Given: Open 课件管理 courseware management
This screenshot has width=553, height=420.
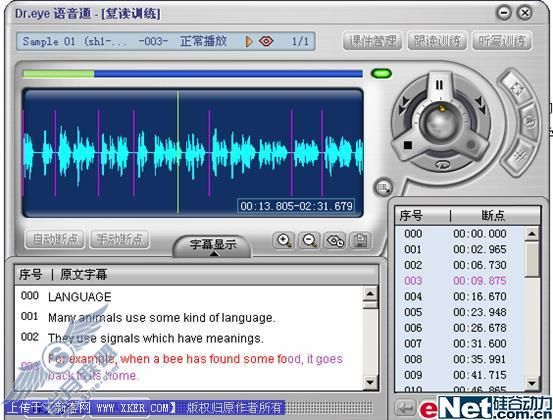Looking at the screenshot, I should 372,41.
